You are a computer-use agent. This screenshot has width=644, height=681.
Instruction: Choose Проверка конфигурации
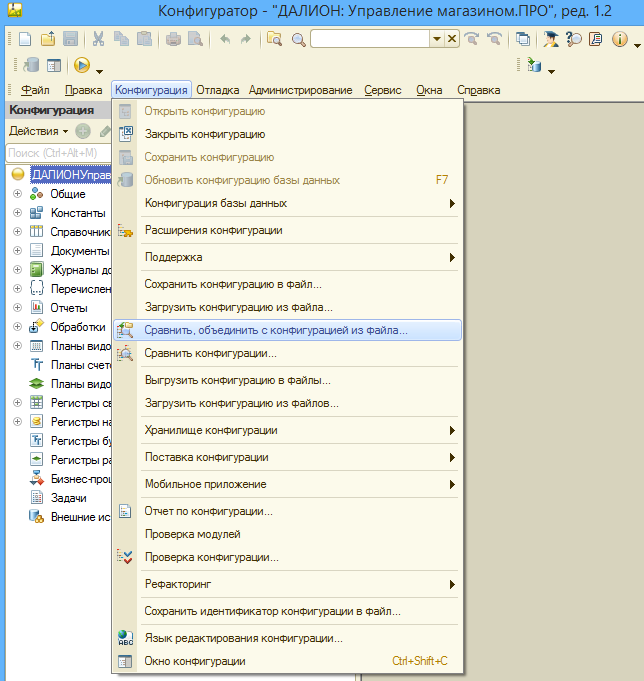pyautogui.click(x=287, y=557)
